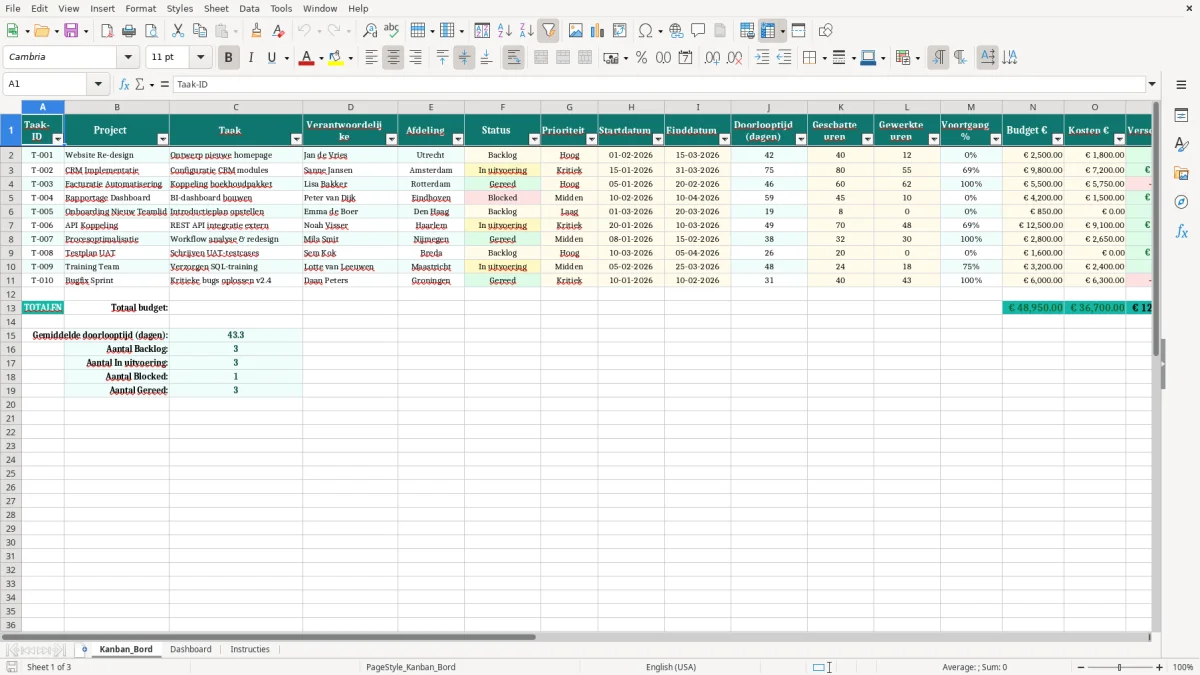Toggle Freeze Rows and Columns
The height and width of the screenshot is (675, 1200).
pyautogui.click(x=768, y=31)
